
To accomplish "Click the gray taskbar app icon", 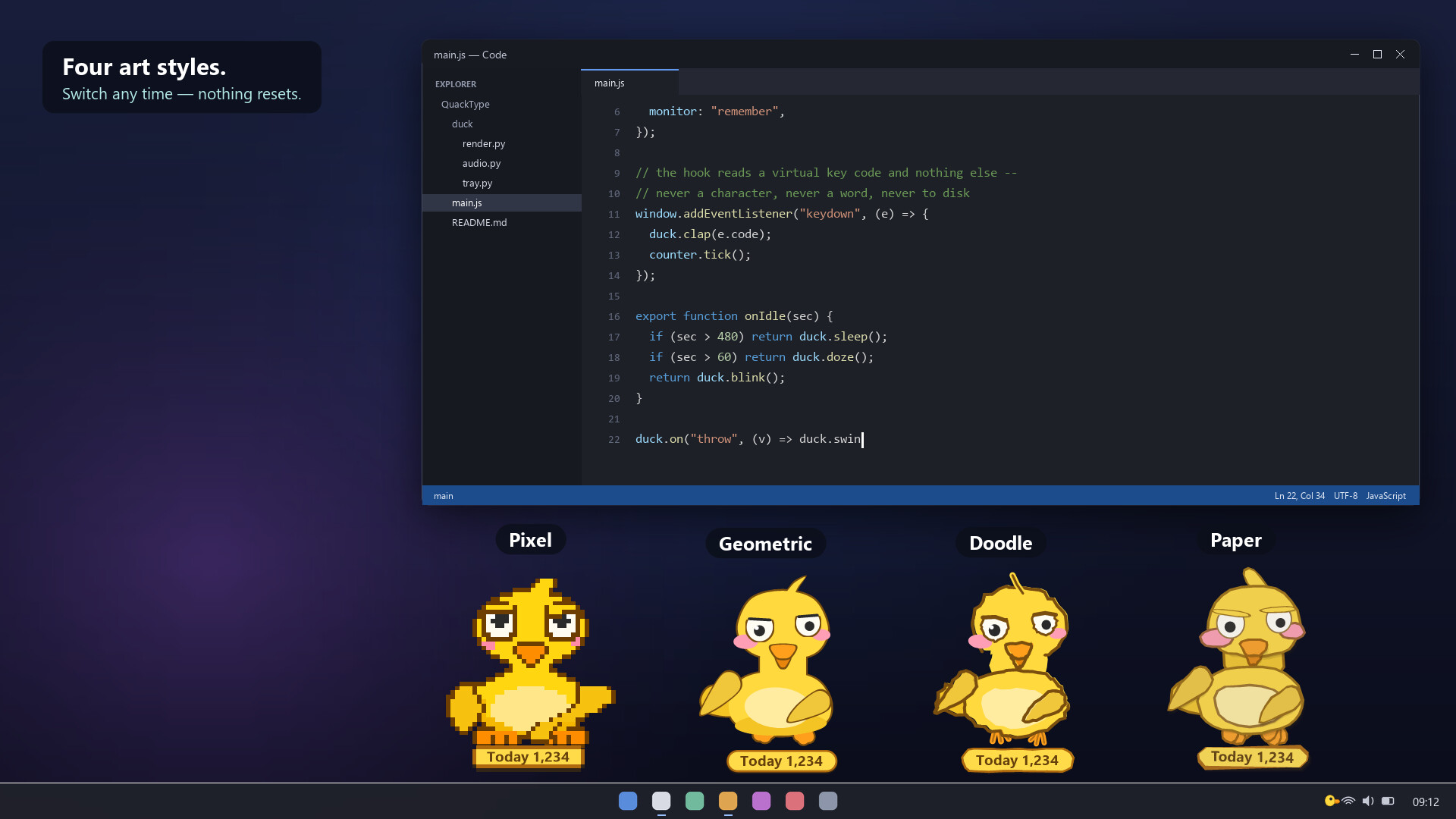I will [x=828, y=801].
